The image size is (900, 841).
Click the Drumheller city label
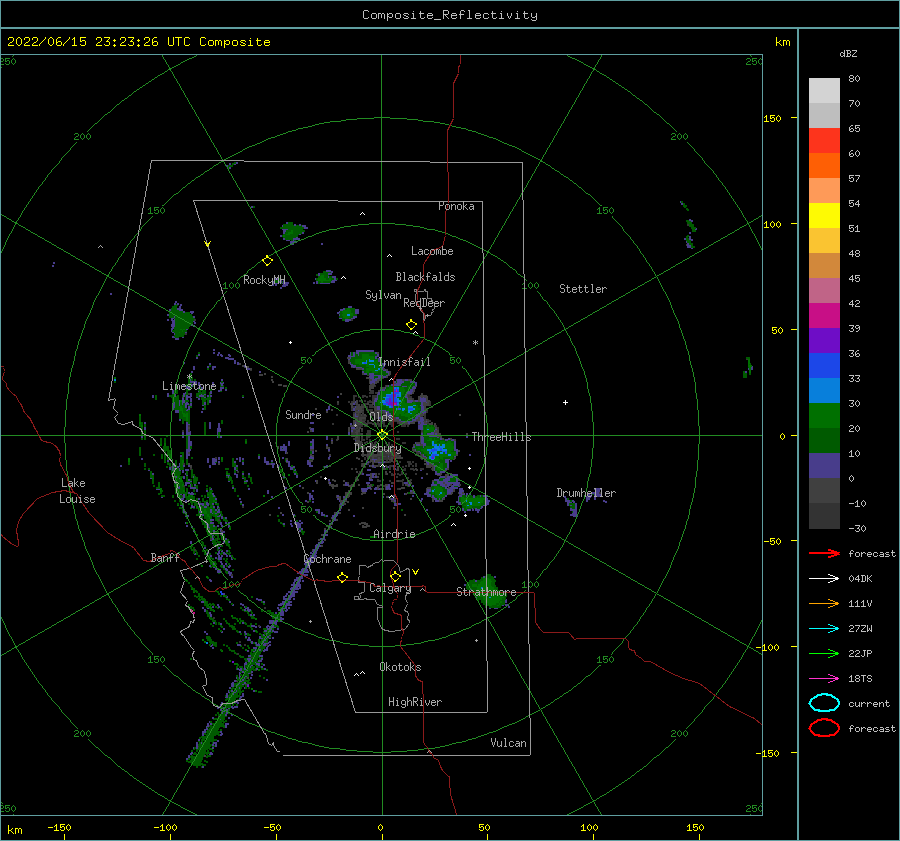click(586, 493)
